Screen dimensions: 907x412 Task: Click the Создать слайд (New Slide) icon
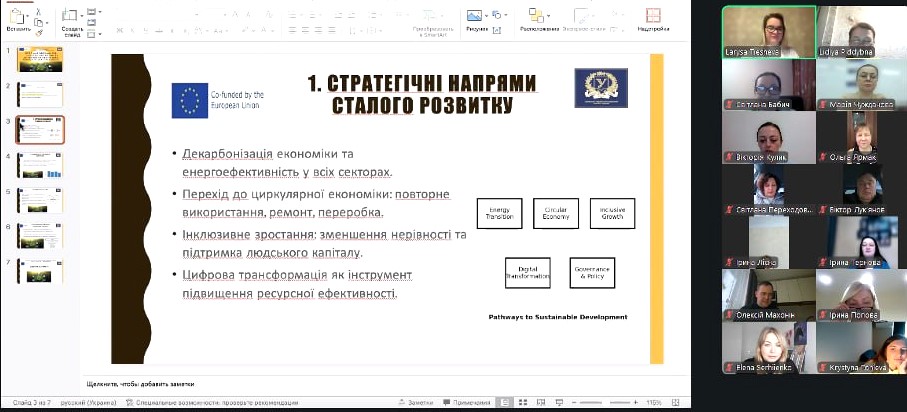coord(69,15)
